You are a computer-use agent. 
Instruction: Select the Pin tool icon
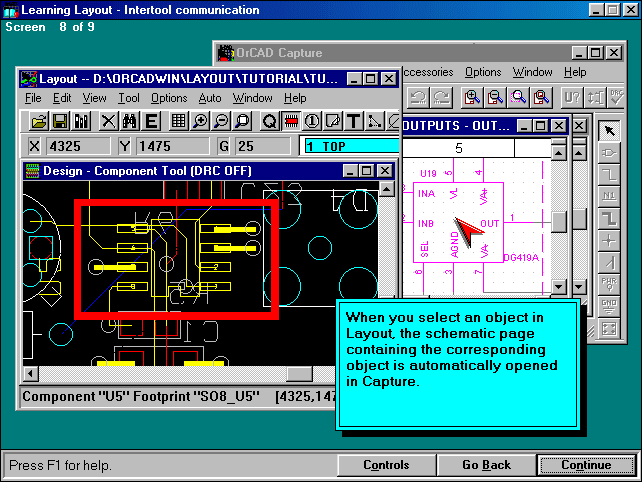[x=312, y=121]
